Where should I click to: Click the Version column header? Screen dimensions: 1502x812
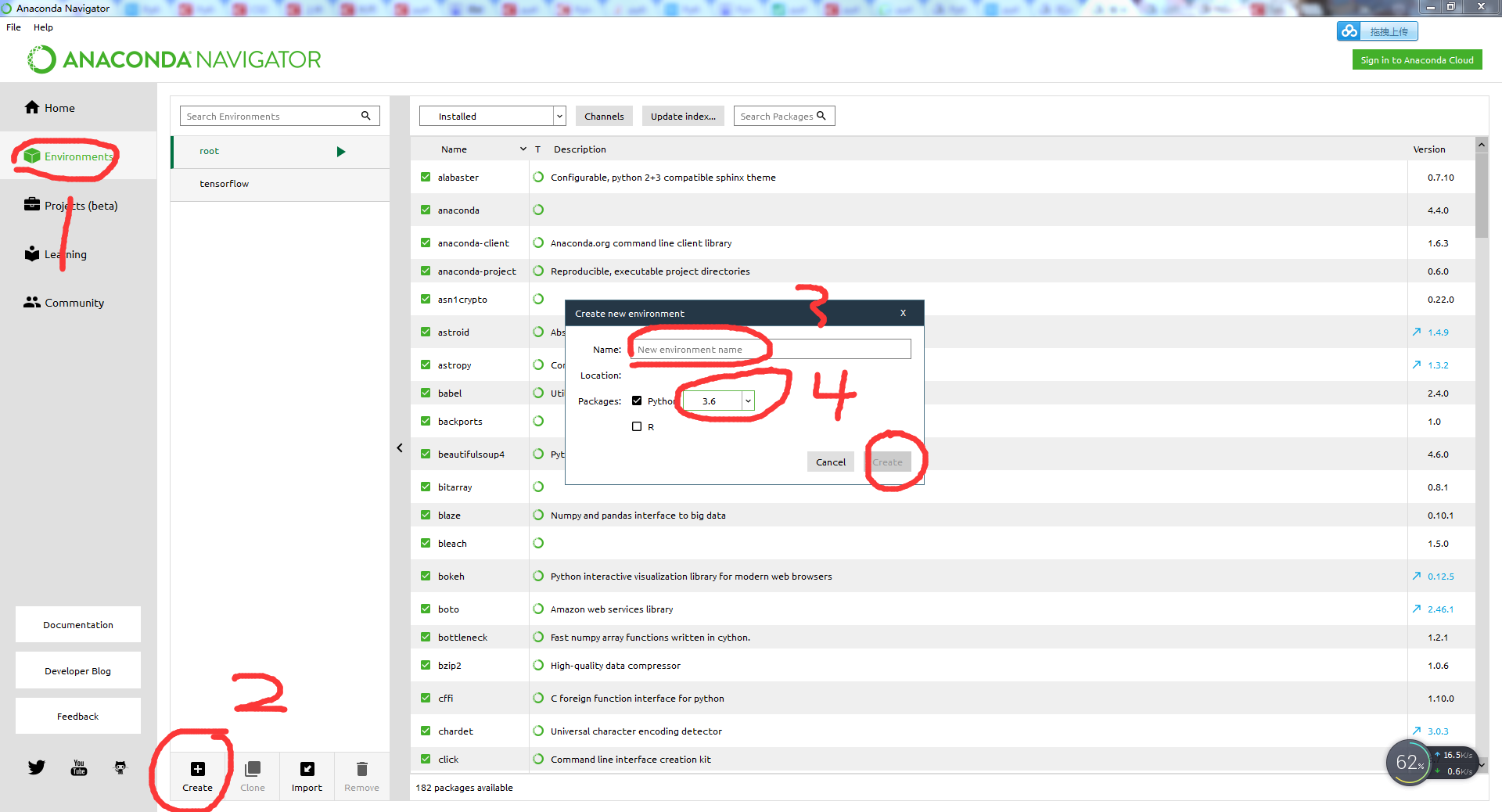point(1429,149)
